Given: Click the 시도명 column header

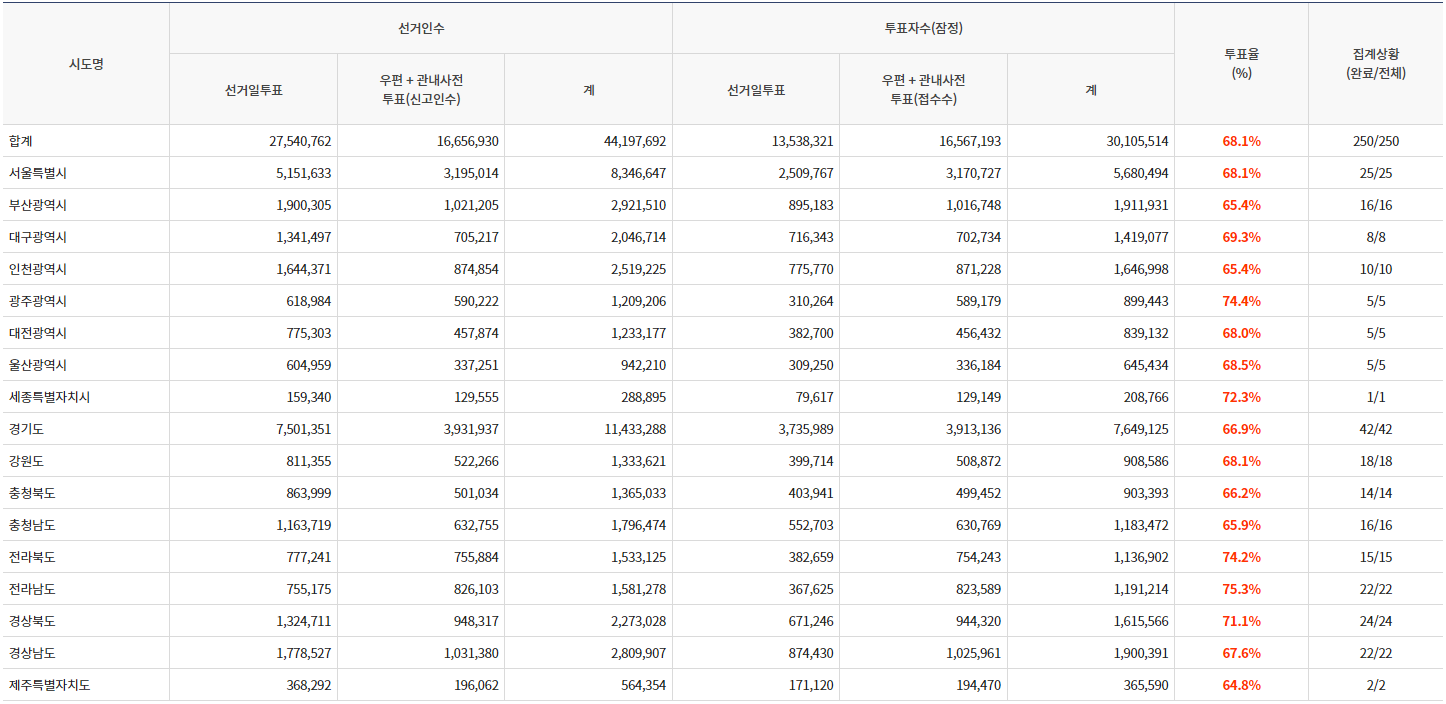Looking at the screenshot, I should point(86,64).
